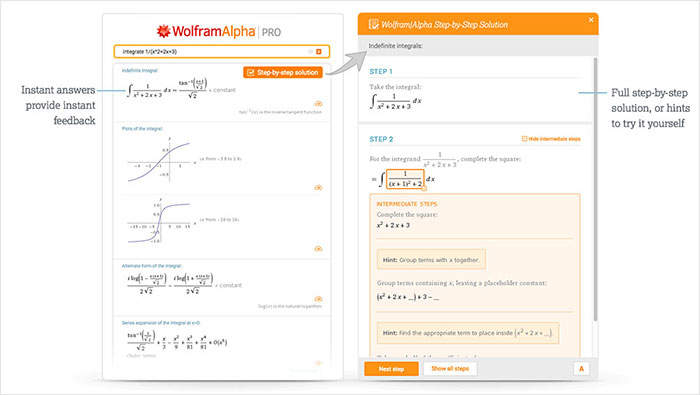Click the 'Take the integral:' text
Viewport: 700px width, 395px height.
tap(395, 87)
